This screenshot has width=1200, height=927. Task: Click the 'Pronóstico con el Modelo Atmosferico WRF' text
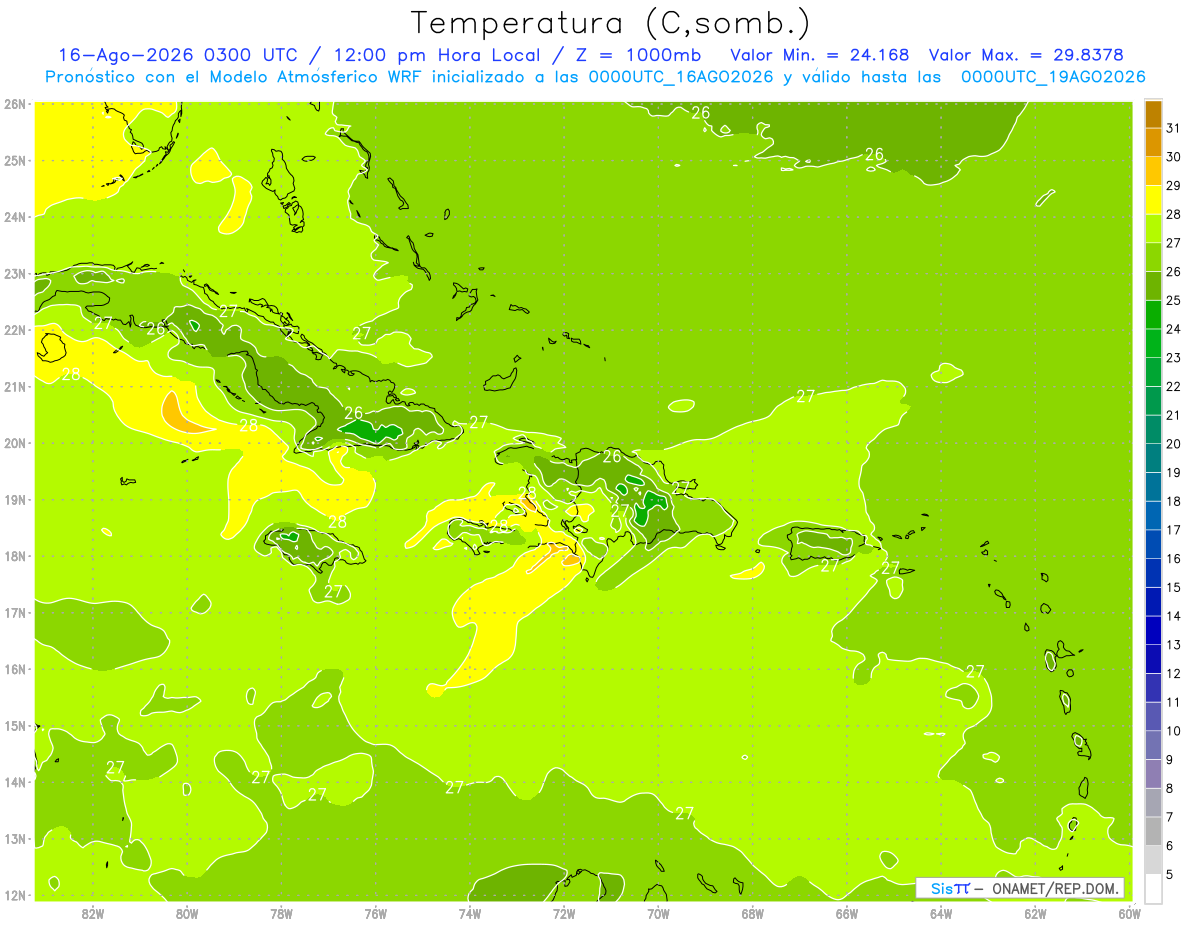(x=234, y=77)
